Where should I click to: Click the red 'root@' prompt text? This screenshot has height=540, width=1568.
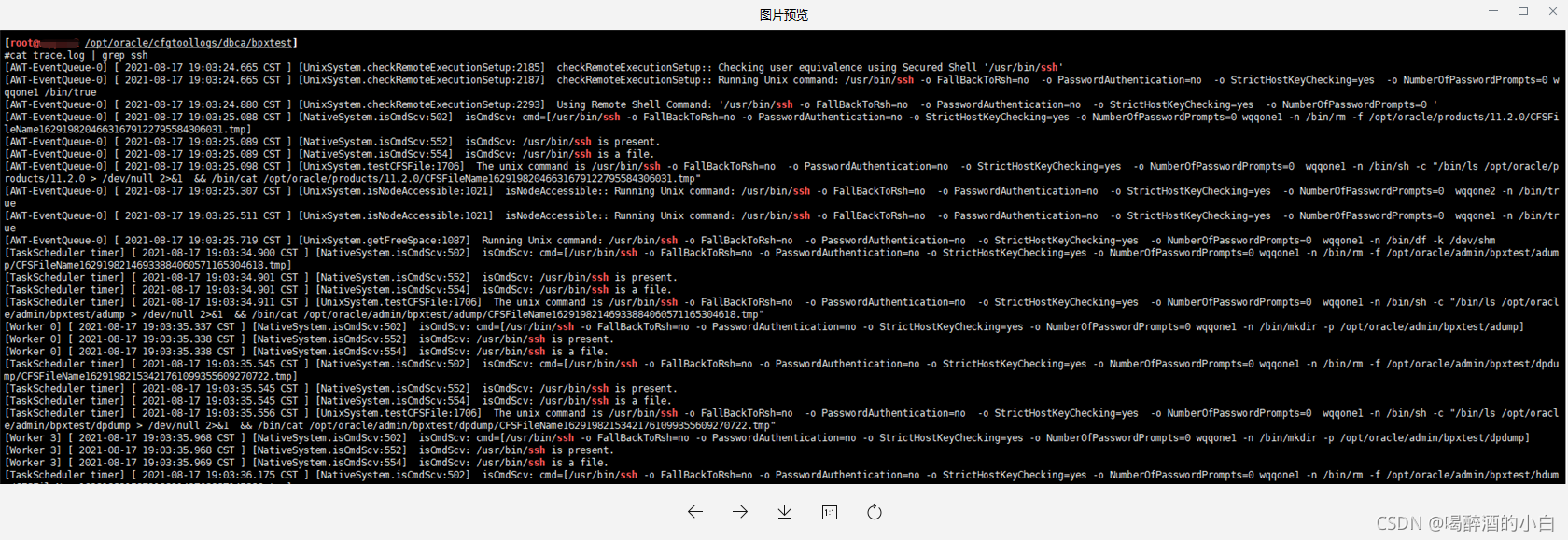pos(25,43)
